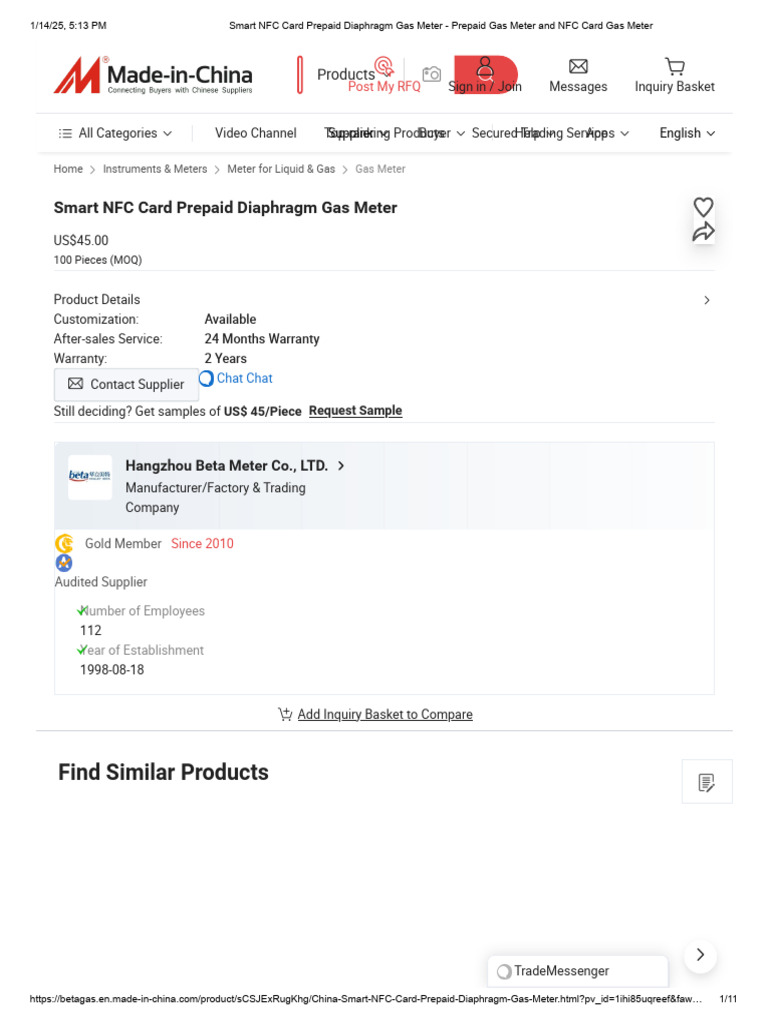Image resolution: width=768 pixels, height=1024 pixels.
Task: Open feedback note icon beside Find Similar Products
Action: [x=707, y=782]
